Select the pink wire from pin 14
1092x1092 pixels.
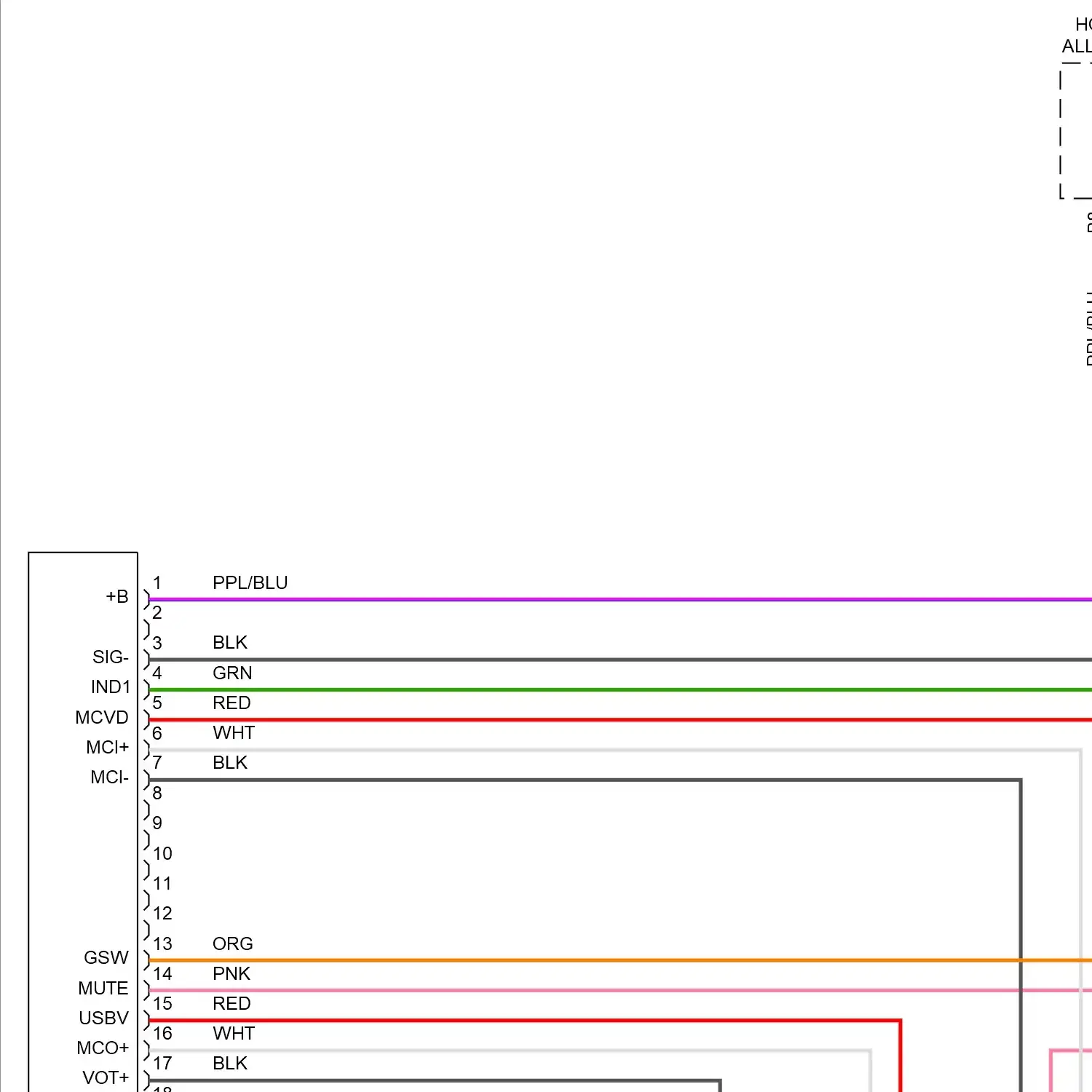pyautogui.click(x=620, y=990)
